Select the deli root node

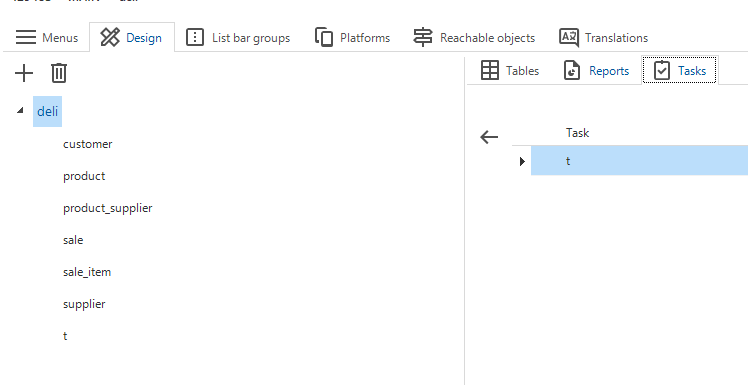pos(47,111)
